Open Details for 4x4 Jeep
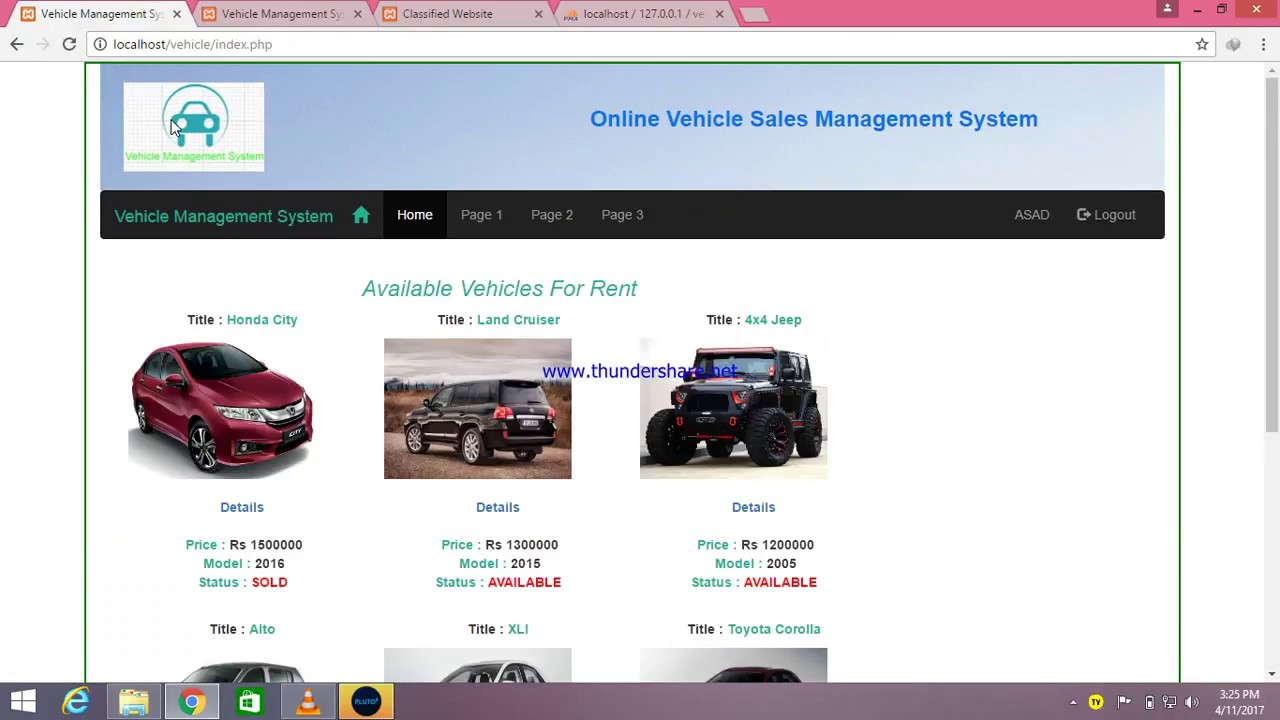The width and height of the screenshot is (1280, 720). 754,507
